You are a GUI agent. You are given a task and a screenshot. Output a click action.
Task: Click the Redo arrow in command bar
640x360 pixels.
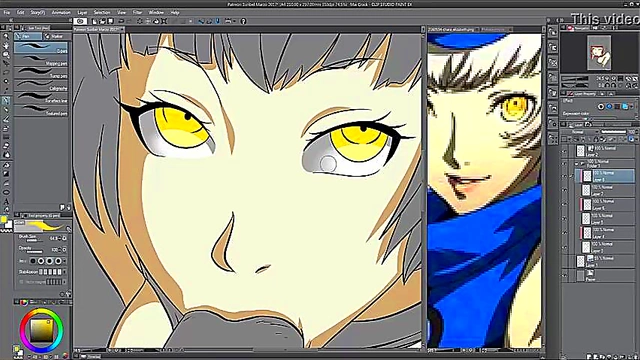(129, 21)
